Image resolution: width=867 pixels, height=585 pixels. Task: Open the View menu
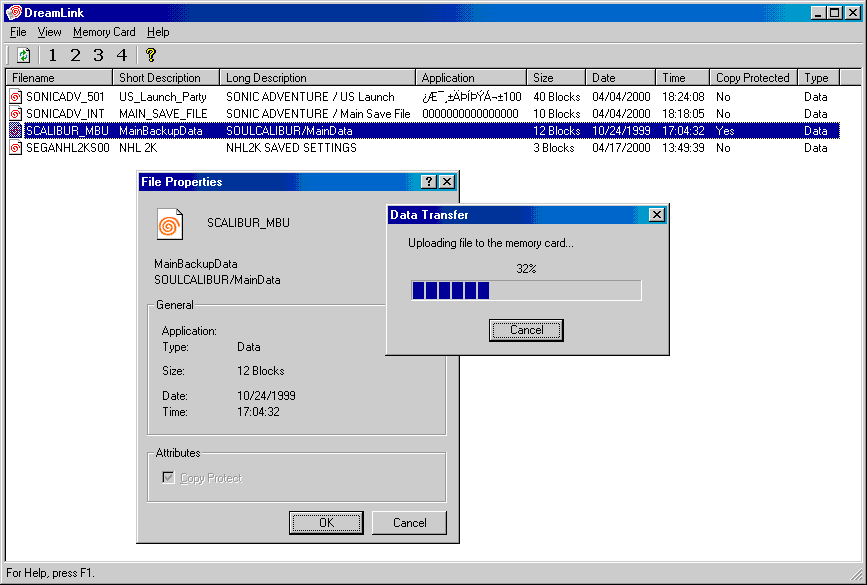click(x=49, y=32)
